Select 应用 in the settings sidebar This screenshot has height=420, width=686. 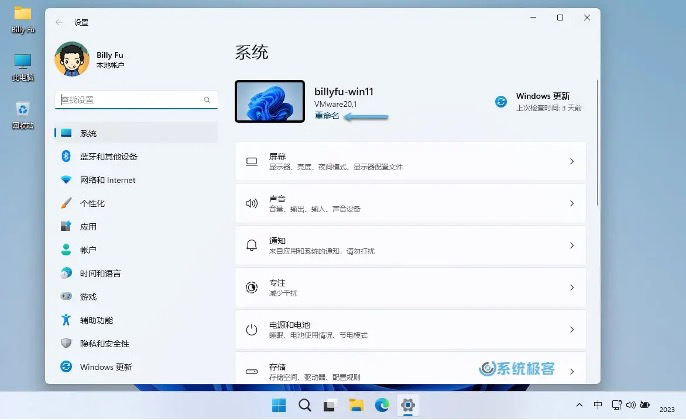[89, 226]
